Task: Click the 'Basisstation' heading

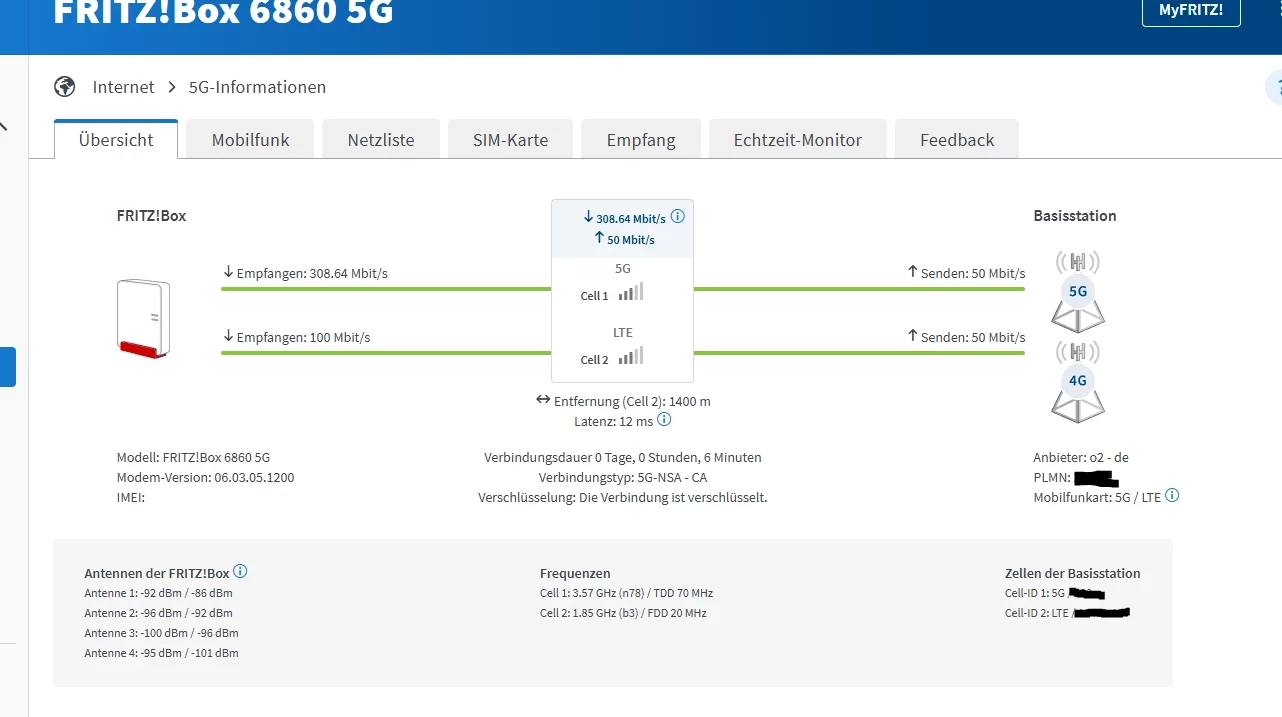Action: pos(1075,215)
